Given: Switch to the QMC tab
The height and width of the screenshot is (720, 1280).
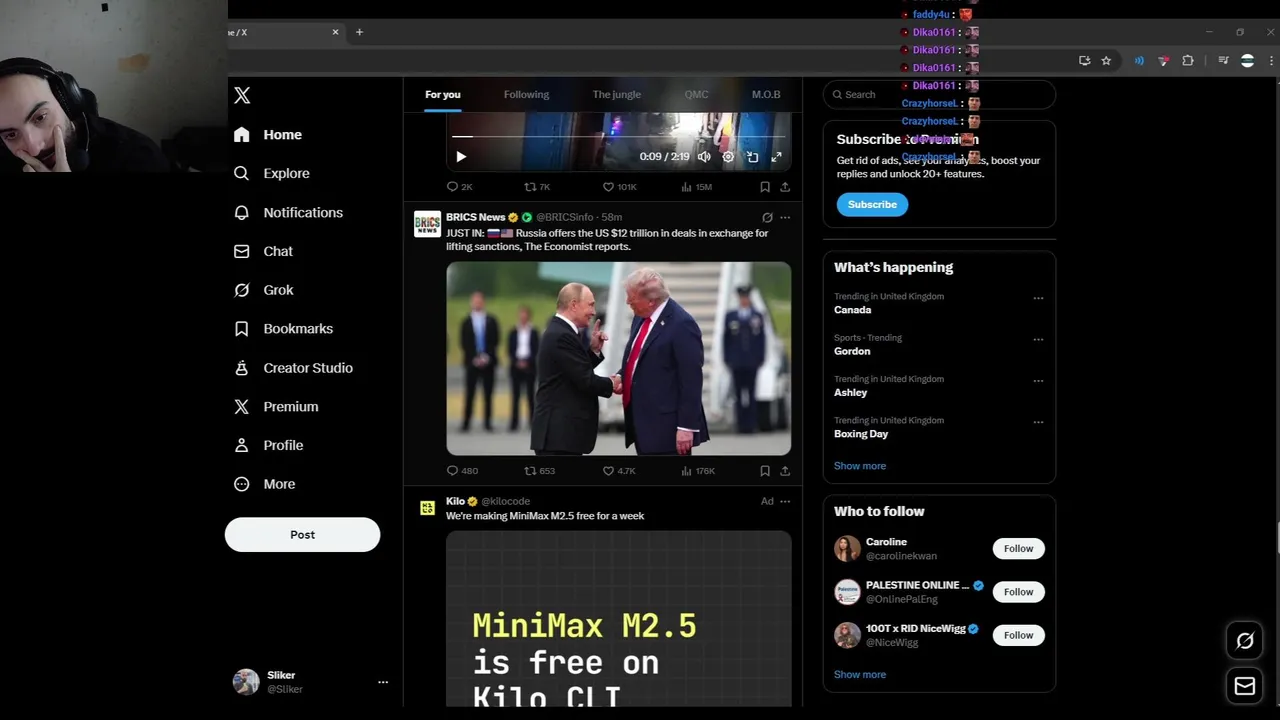Looking at the screenshot, I should (x=696, y=94).
